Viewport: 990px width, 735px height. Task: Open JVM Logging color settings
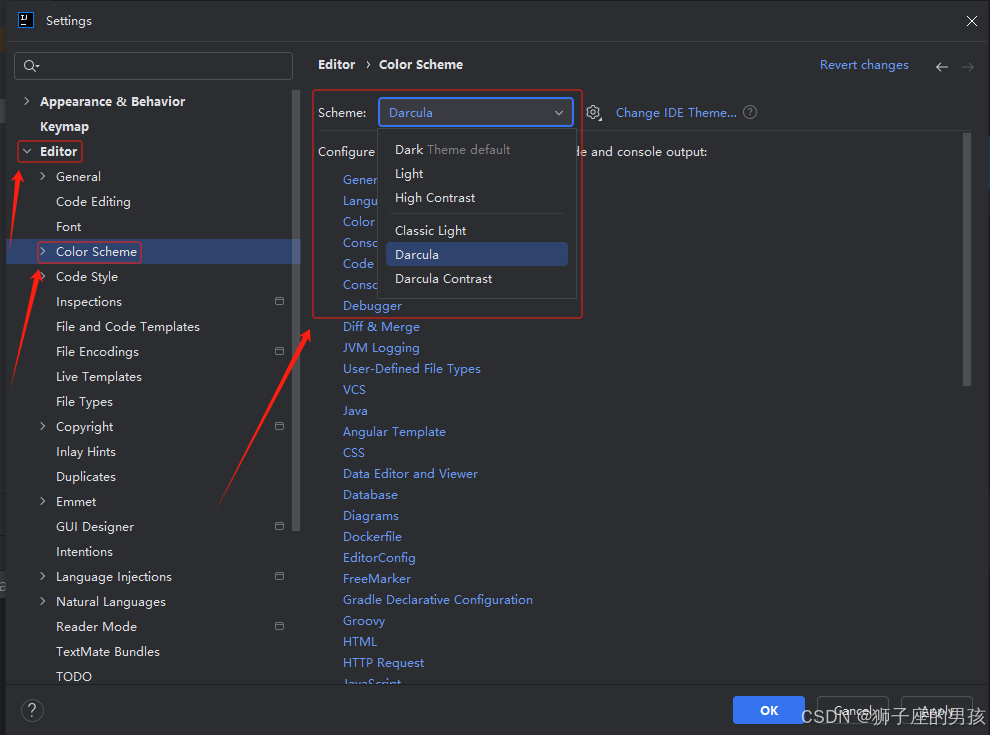(381, 348)
